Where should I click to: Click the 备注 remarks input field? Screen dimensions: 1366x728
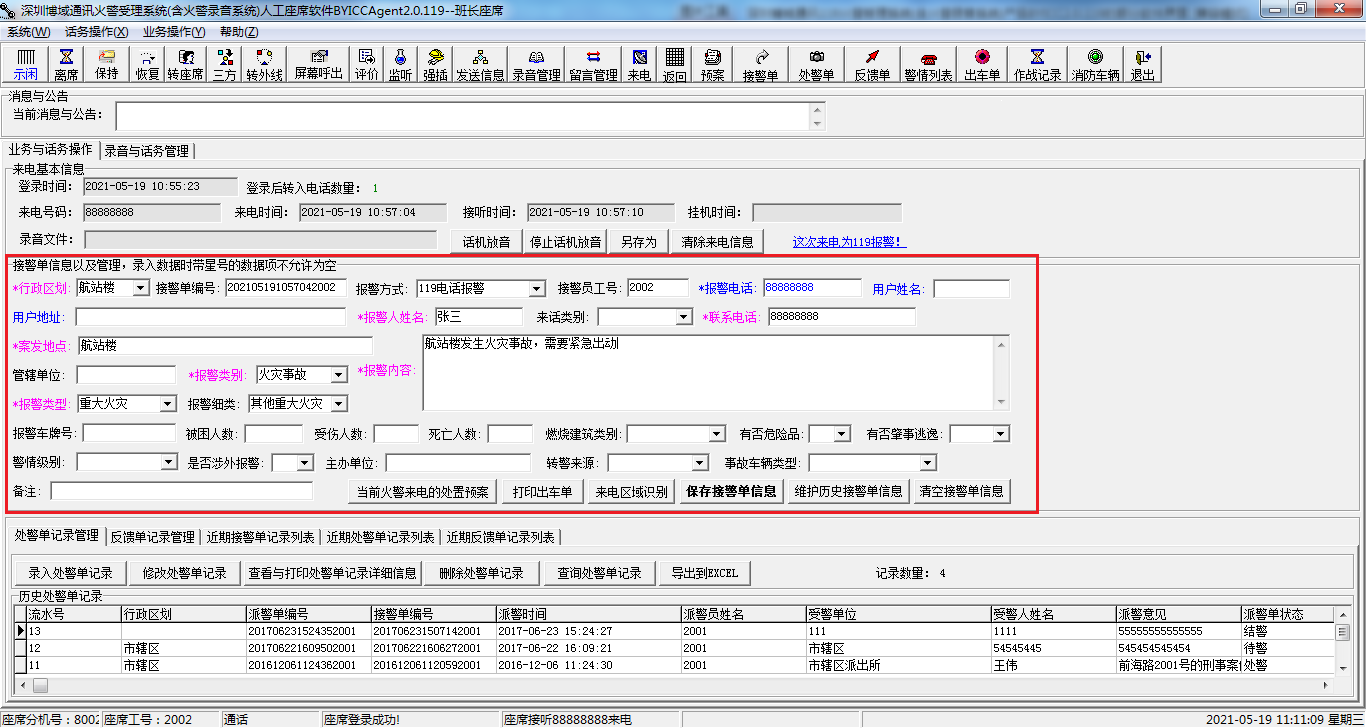(x=182, y=491)
